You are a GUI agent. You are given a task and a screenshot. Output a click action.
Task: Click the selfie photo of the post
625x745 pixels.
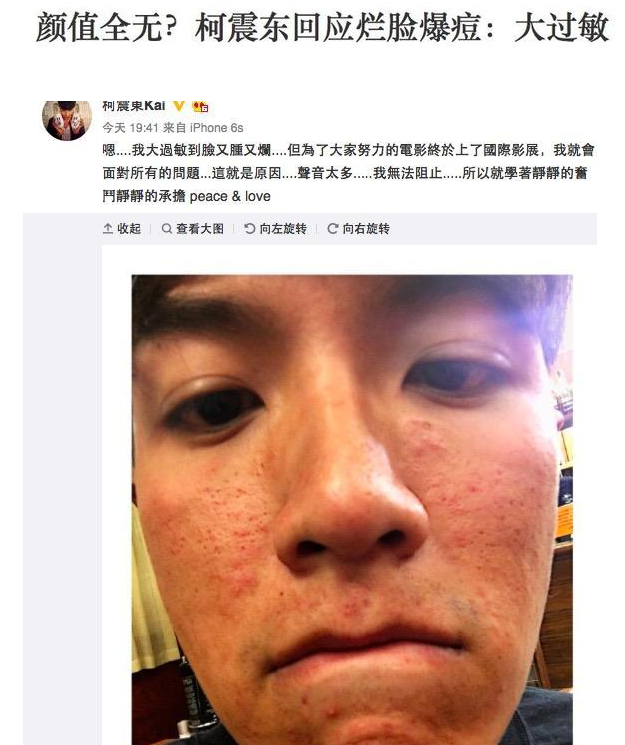pyautogui.click(x=352, y=509)
